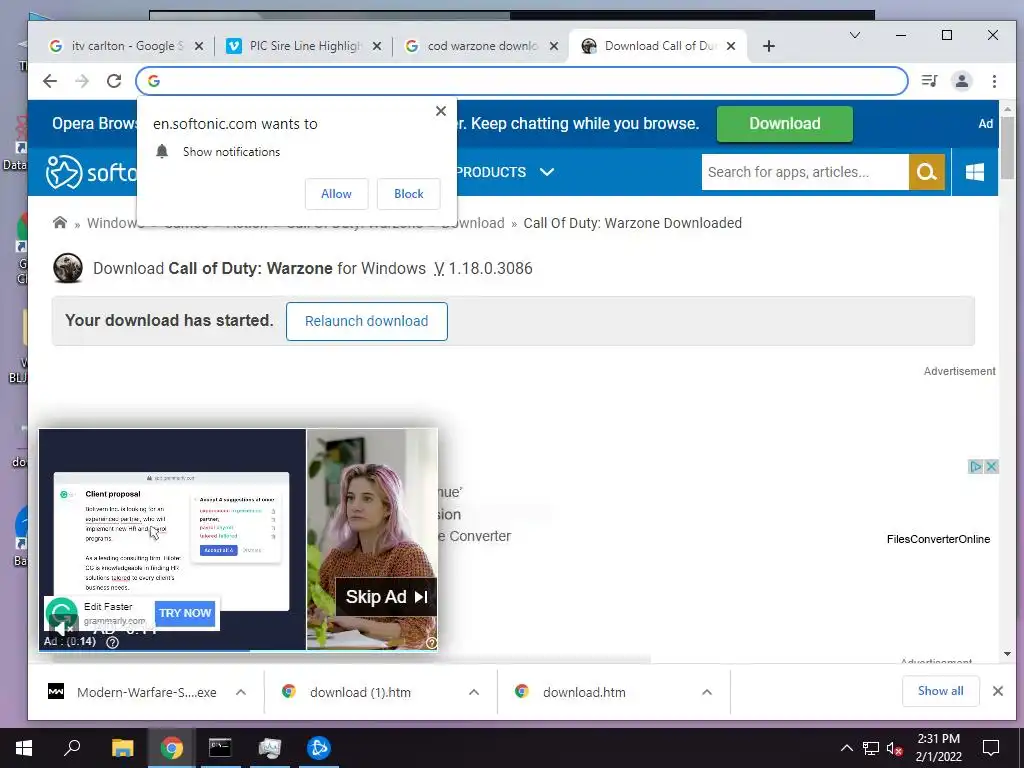The height and width of the screenshot is (768, 1024).
Task: Open the notification center
Action: point(991,748)
